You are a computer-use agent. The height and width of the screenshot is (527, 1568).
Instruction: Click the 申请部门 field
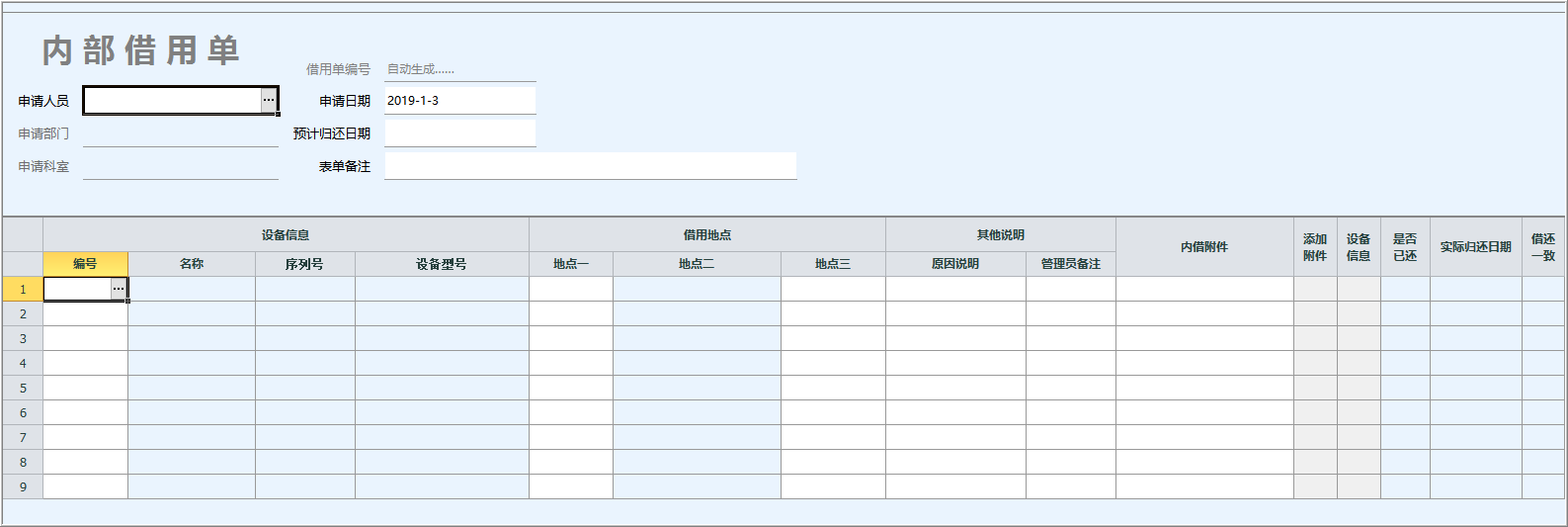(x=181, y=133)
